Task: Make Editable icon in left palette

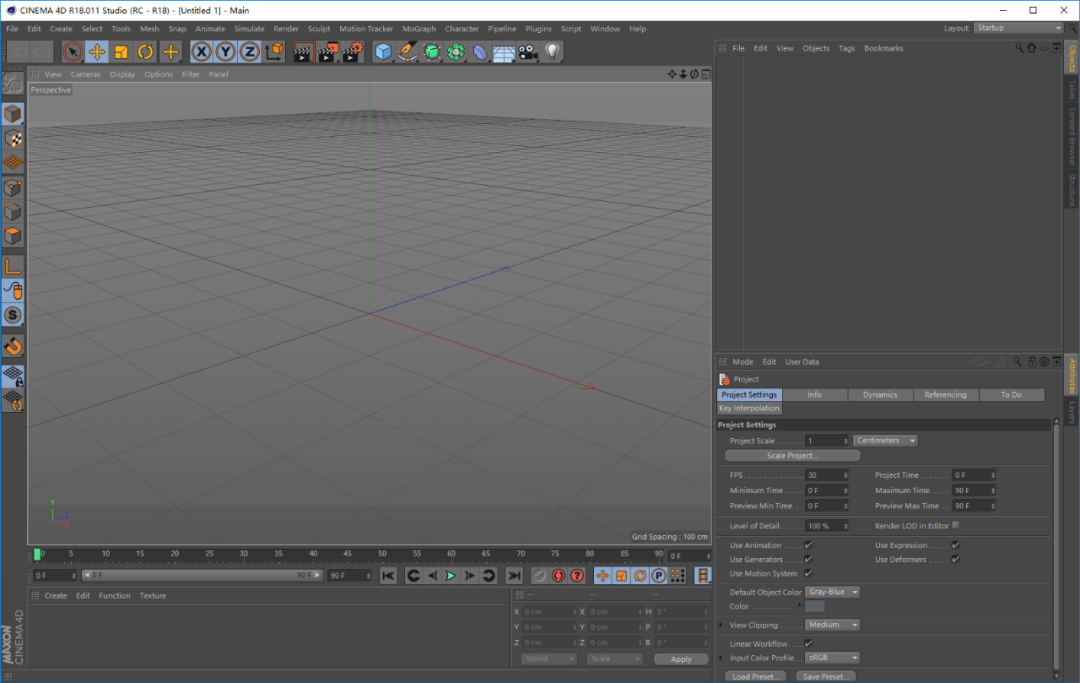Action: click(12, 84)
